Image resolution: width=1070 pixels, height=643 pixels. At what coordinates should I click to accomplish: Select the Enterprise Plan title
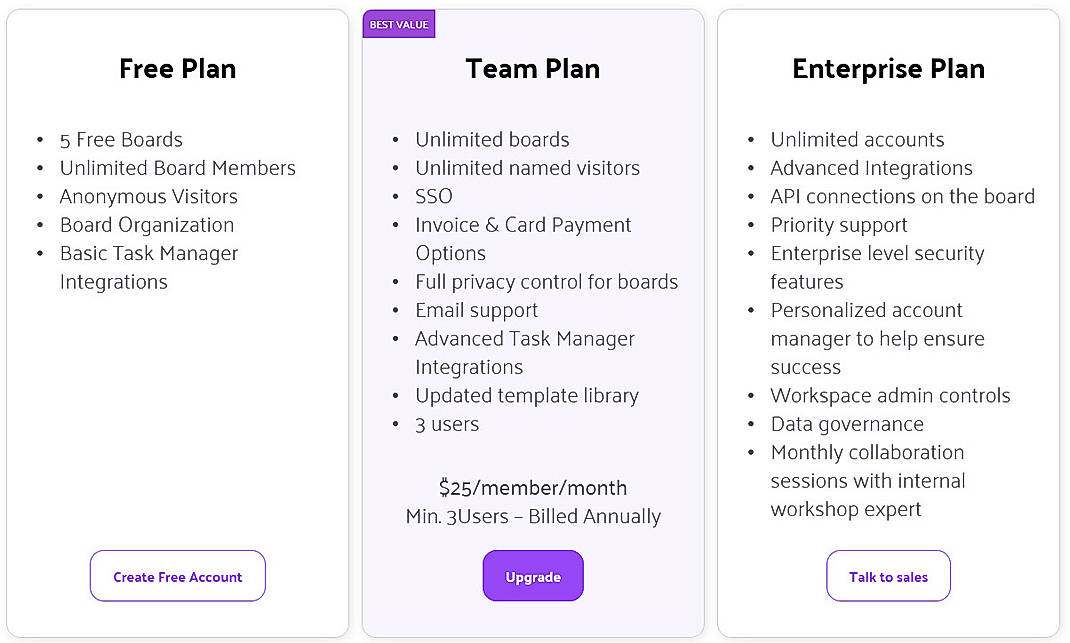pos(888,69)
